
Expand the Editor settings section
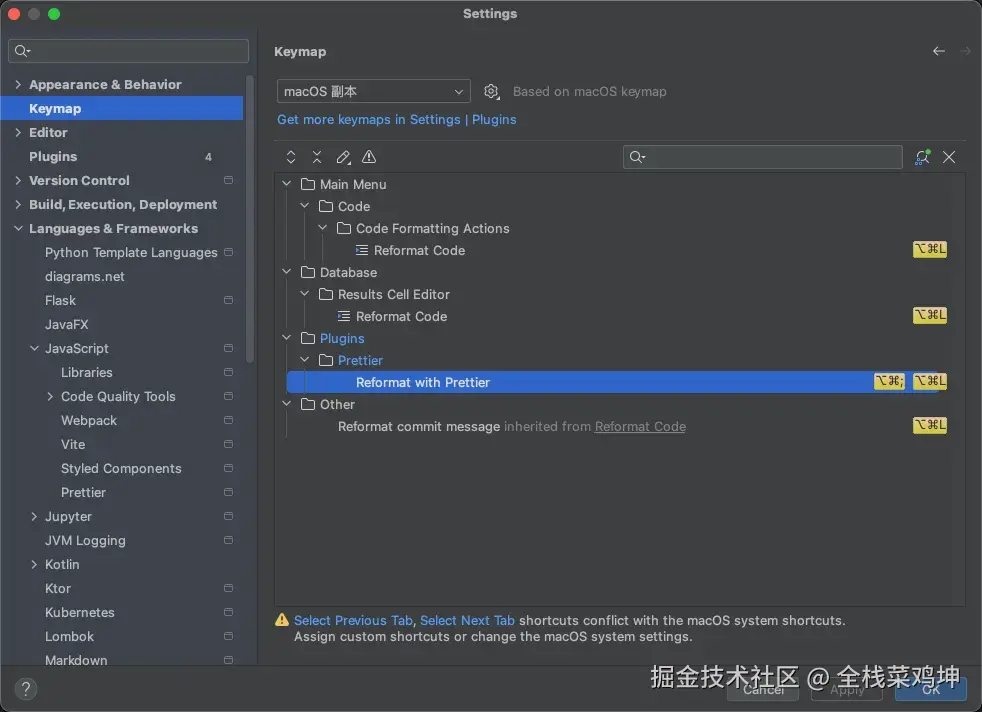coord(18,133)
